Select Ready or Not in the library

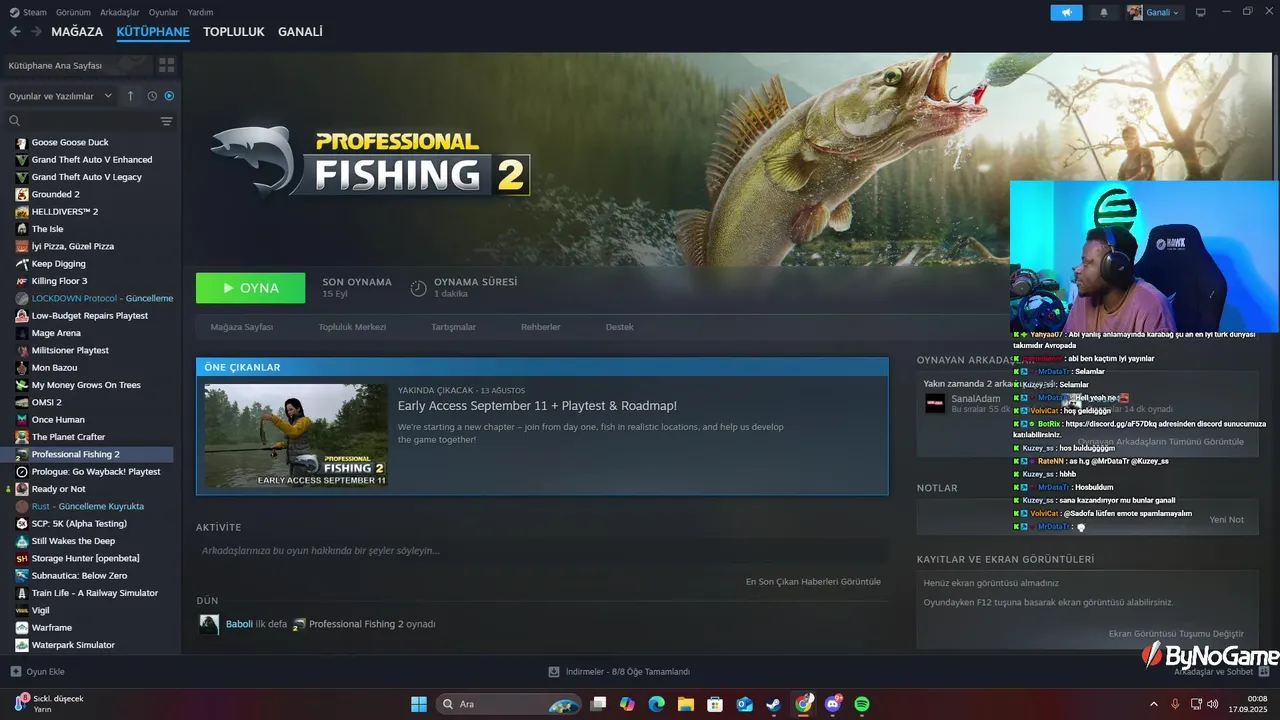[58, 489]
